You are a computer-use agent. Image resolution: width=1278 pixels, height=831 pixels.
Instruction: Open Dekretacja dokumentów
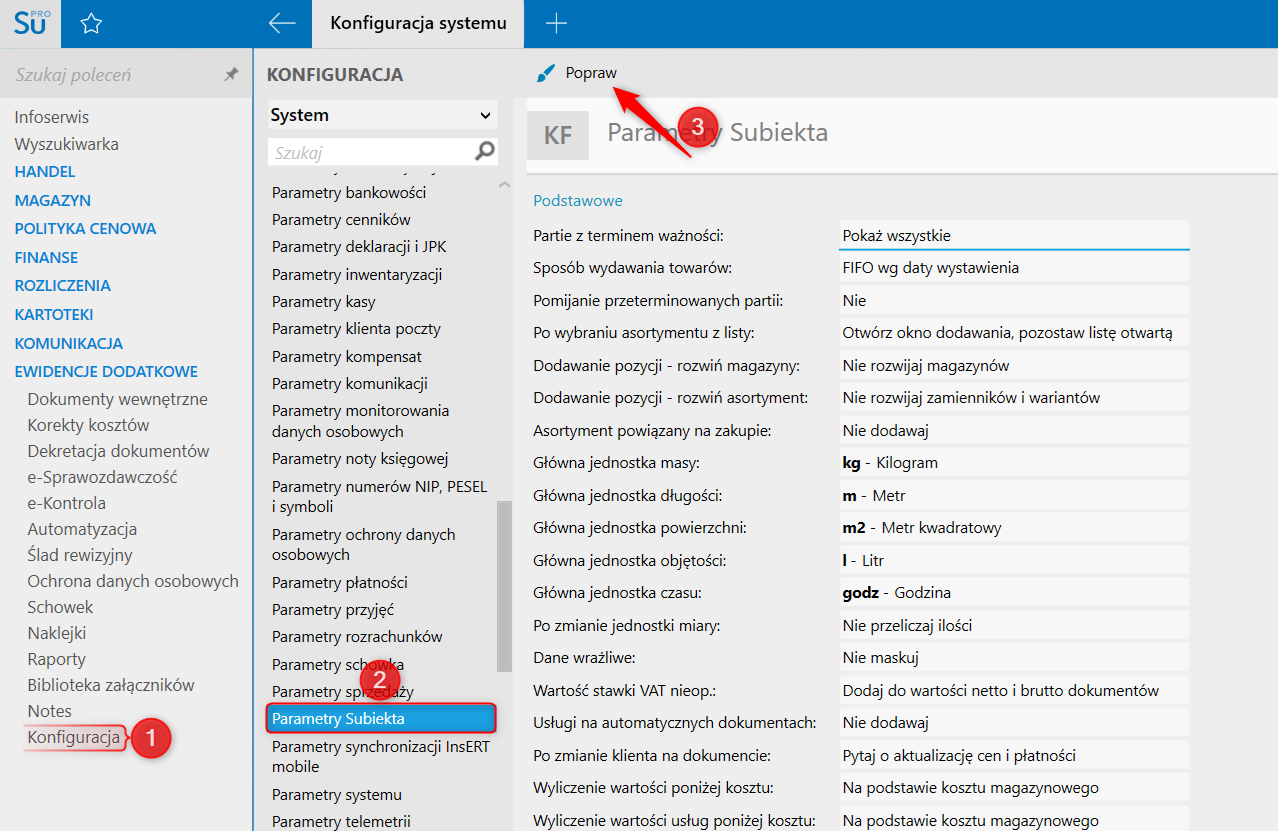tap(118, 451)
